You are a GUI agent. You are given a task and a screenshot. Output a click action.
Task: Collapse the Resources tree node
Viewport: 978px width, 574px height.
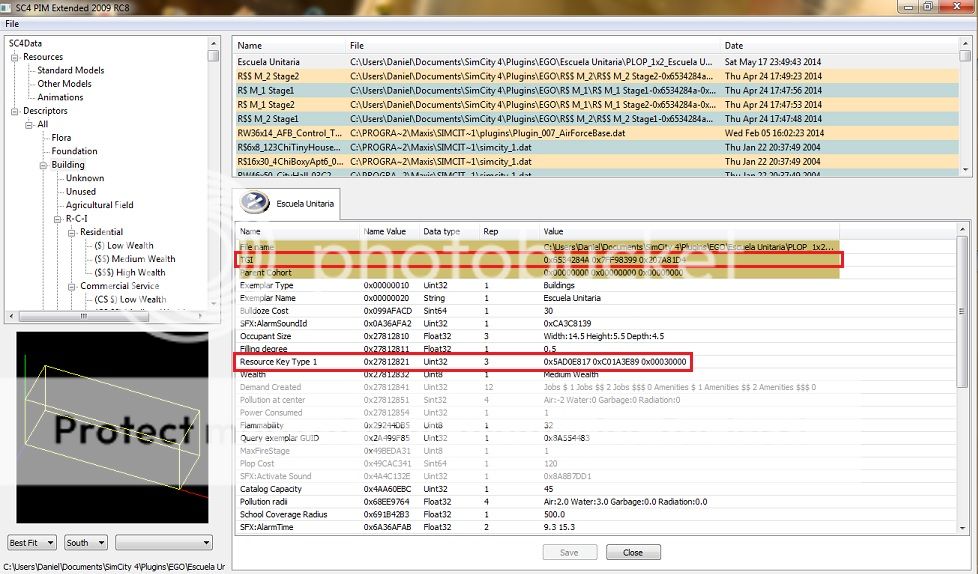(15, 57)
